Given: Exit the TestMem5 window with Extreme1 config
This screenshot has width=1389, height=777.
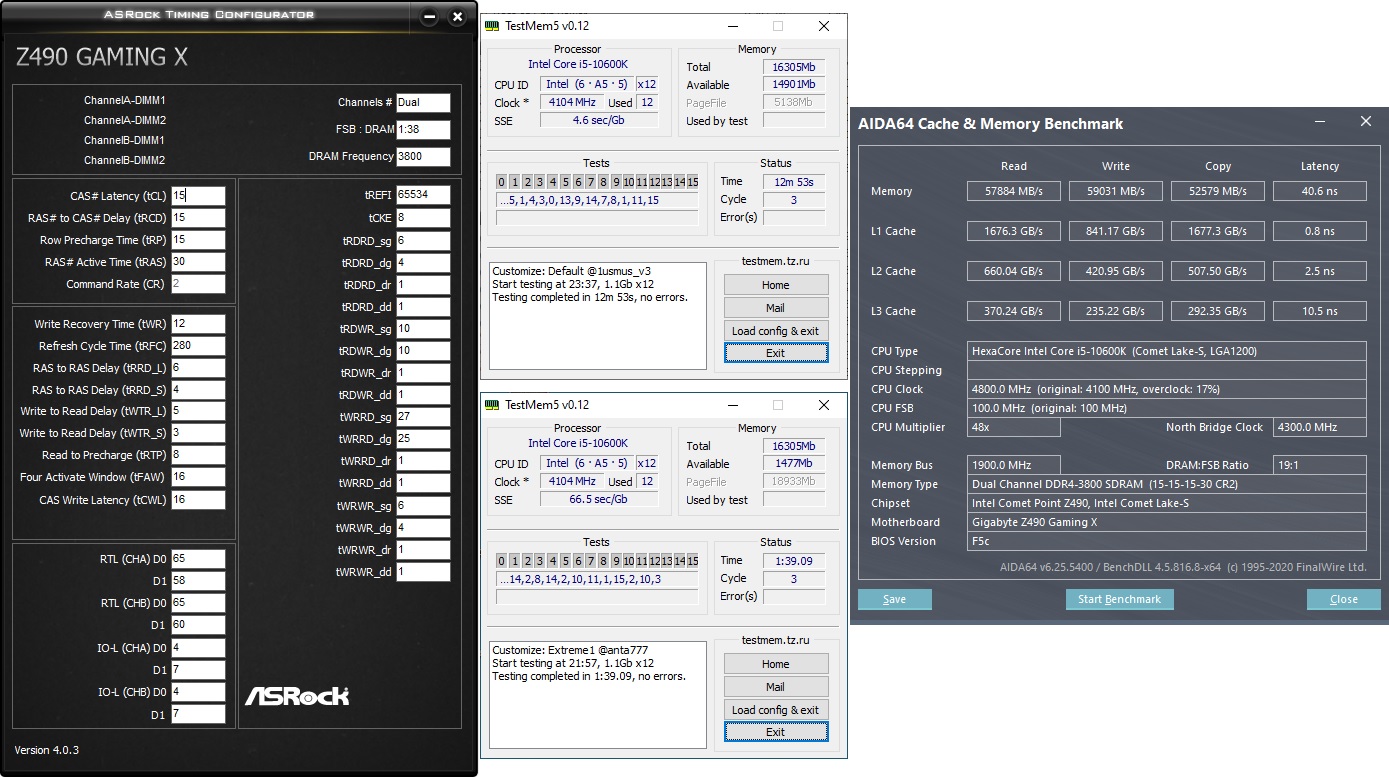Looking at the screenshot, I should (x=776, y=732).
